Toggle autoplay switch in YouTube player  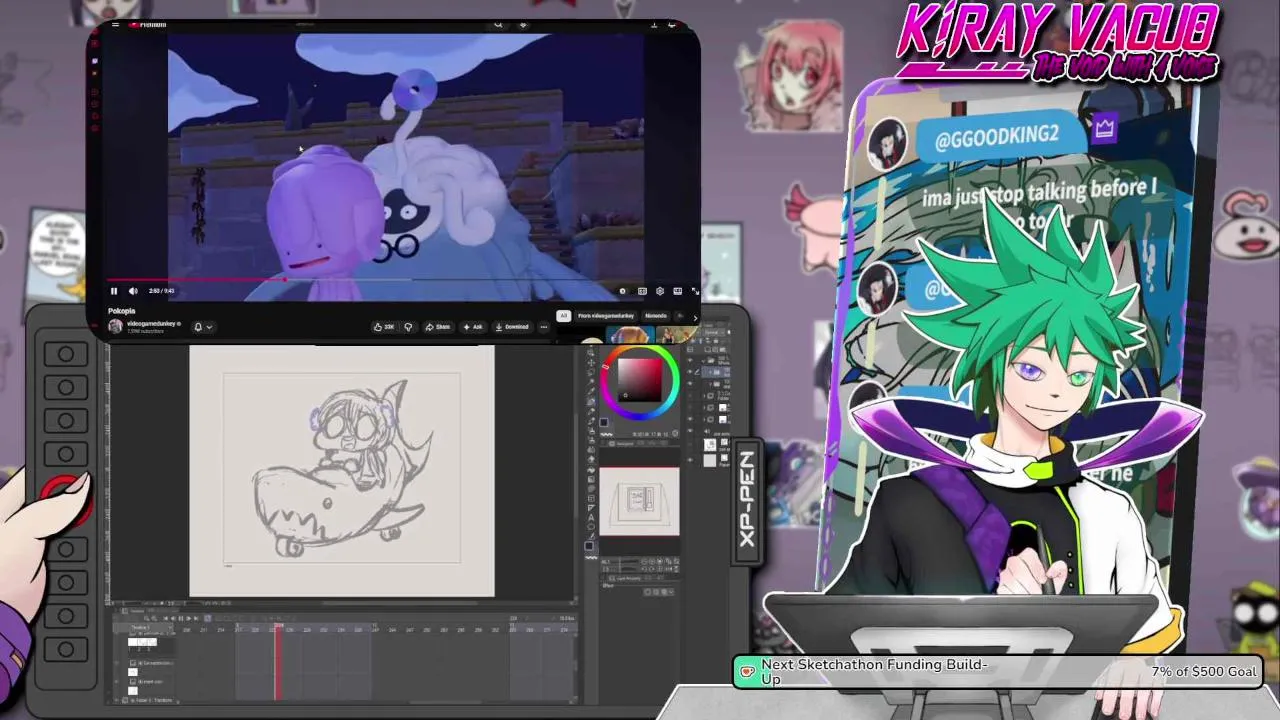coord(623,291)
